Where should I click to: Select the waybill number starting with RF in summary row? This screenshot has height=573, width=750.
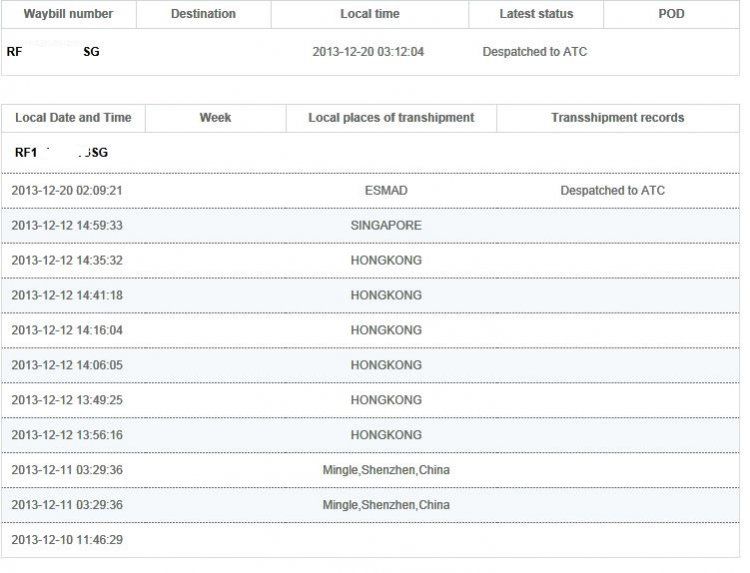[53, 52]
